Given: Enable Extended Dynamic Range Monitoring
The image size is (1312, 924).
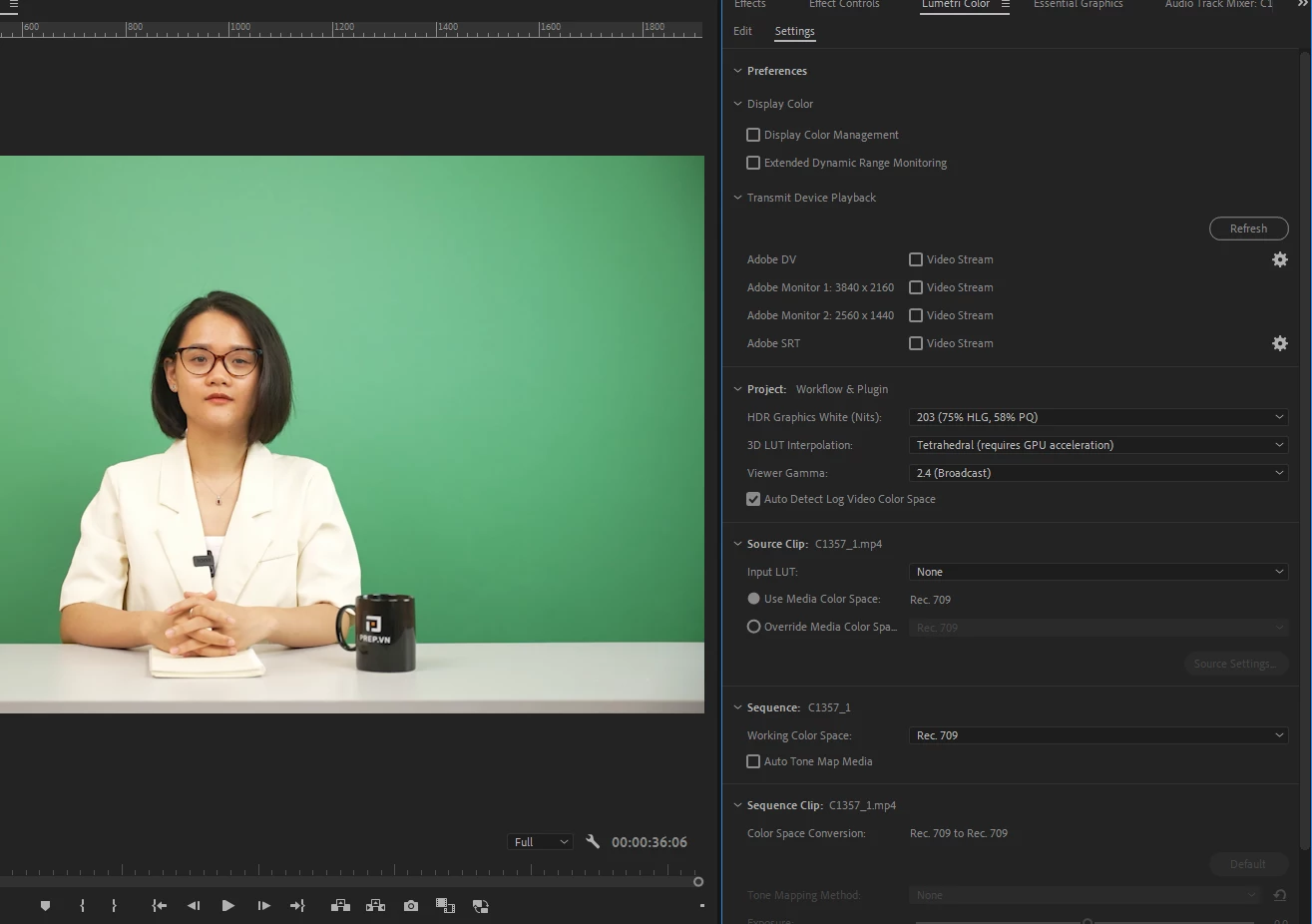Looking at the screenshot, I should [x=753, y=163].
